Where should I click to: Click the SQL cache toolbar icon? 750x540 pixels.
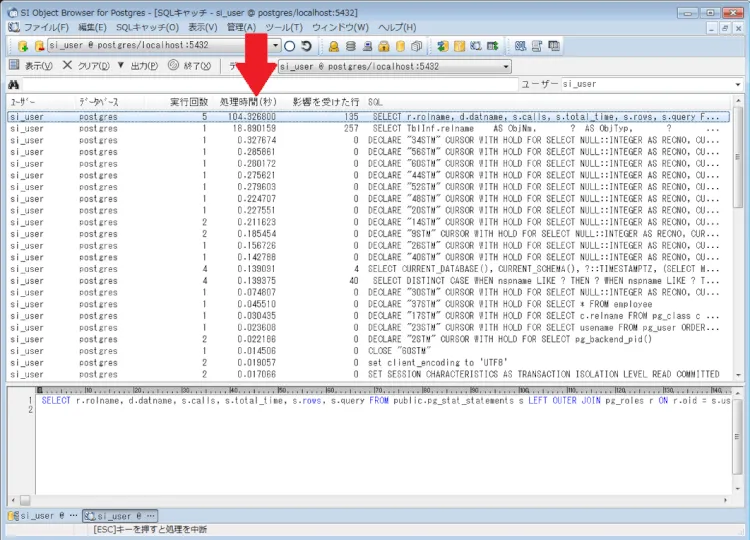coord(476,46)
